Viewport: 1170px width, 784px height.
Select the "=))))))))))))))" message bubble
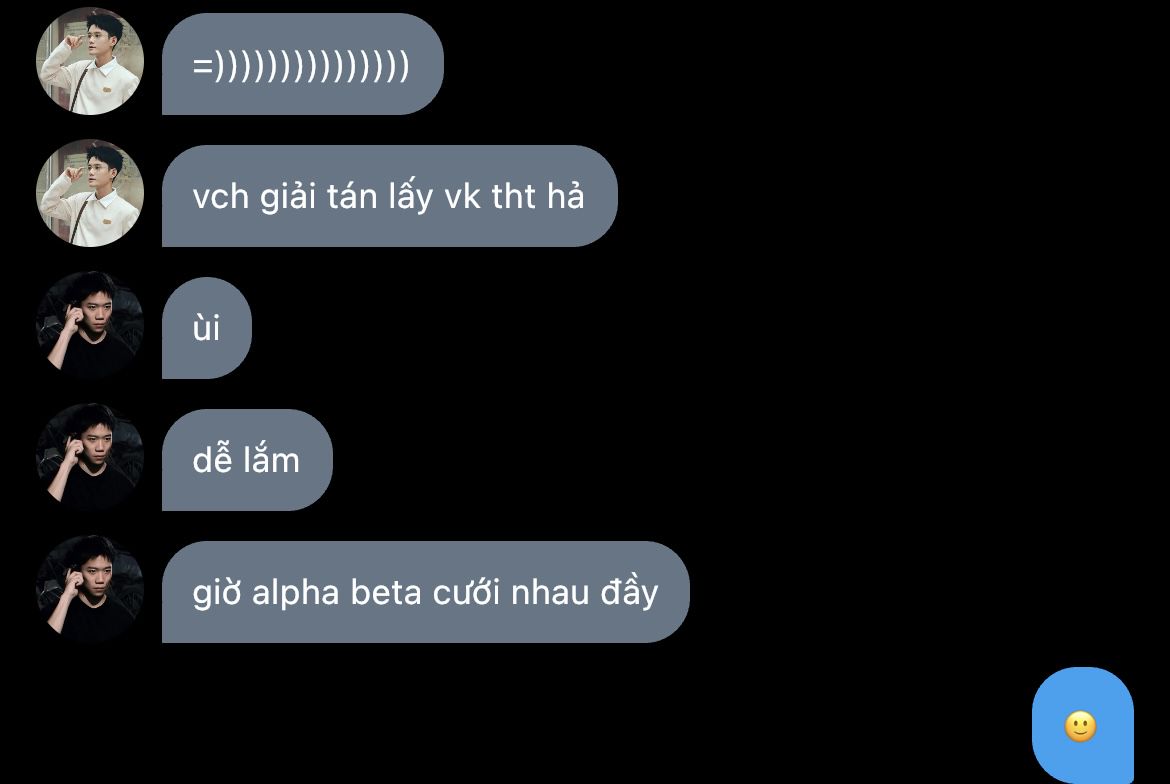coord(303,64)
